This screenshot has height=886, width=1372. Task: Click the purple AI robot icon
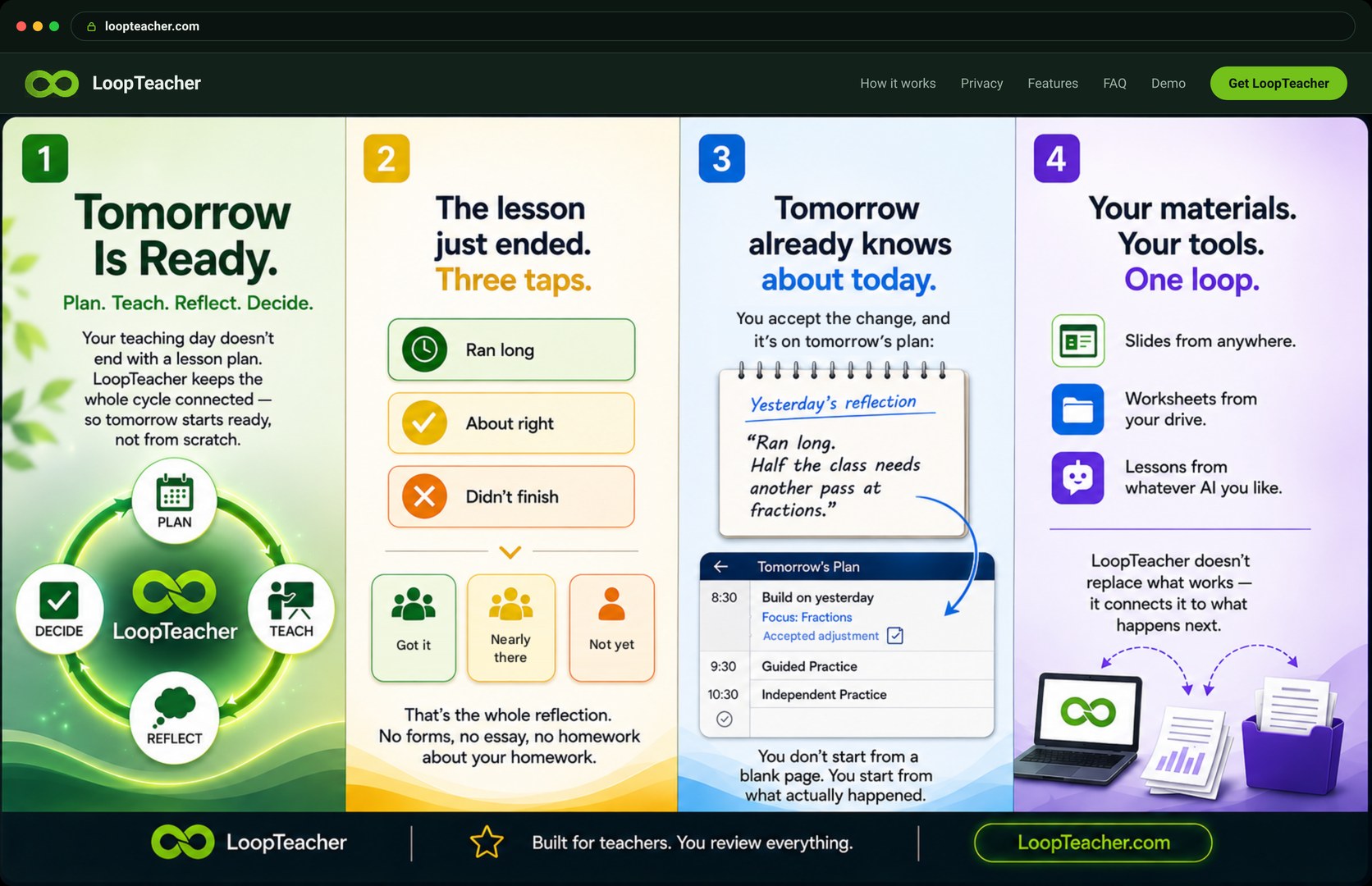click(x=1077, y=477)
